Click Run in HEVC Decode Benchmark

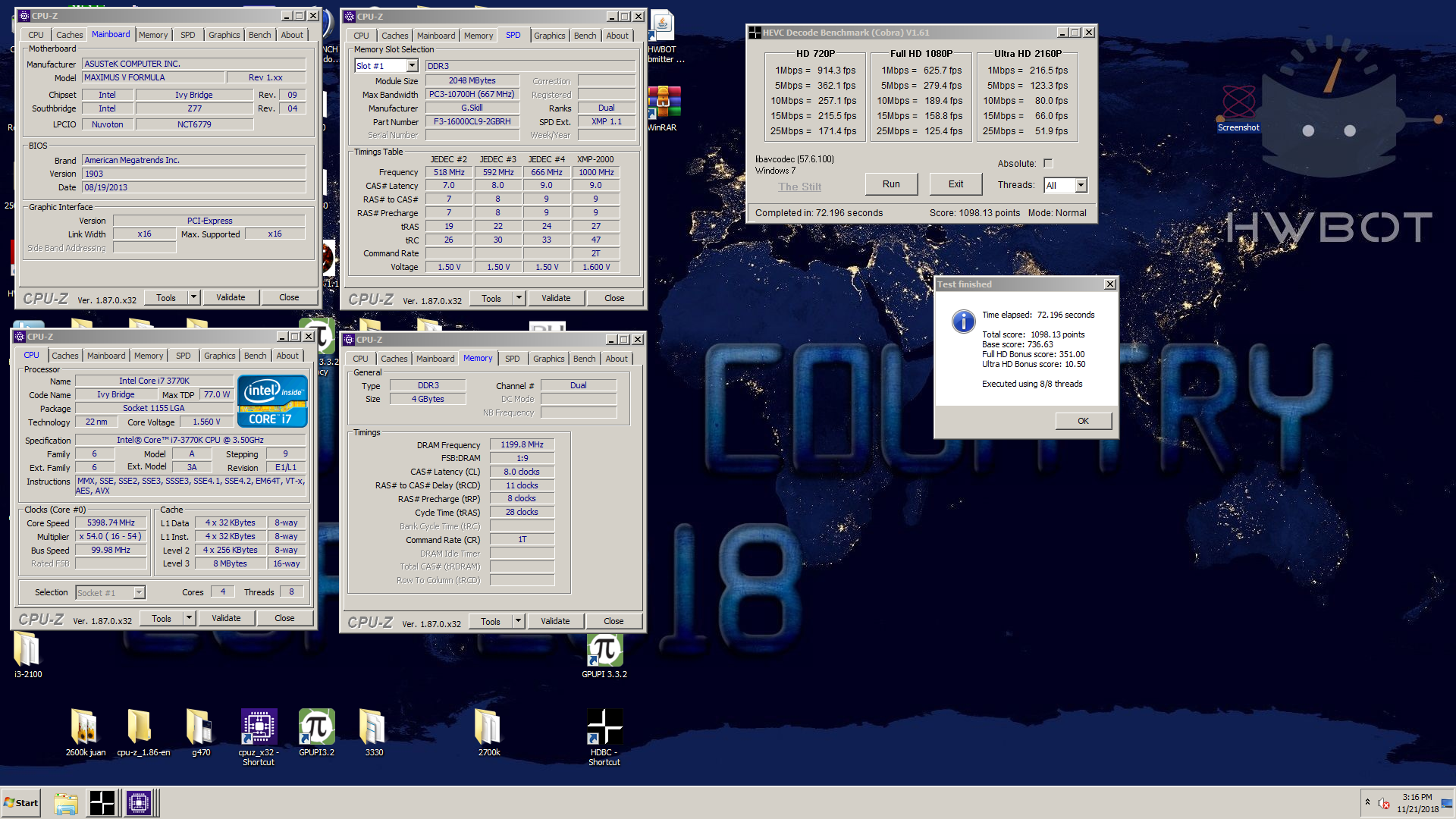[x=891, y=184]
